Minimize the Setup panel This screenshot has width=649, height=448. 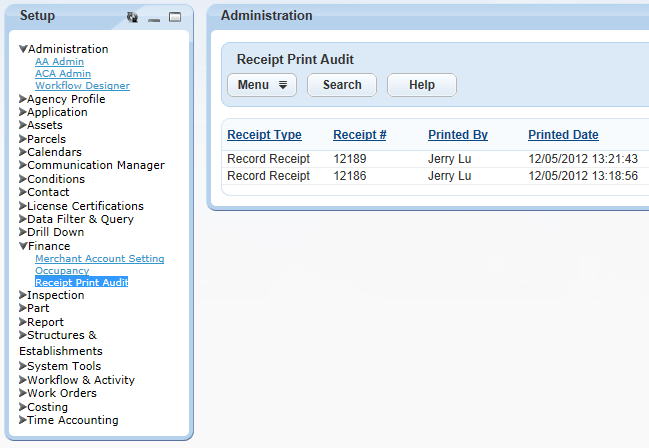(154, 18)
